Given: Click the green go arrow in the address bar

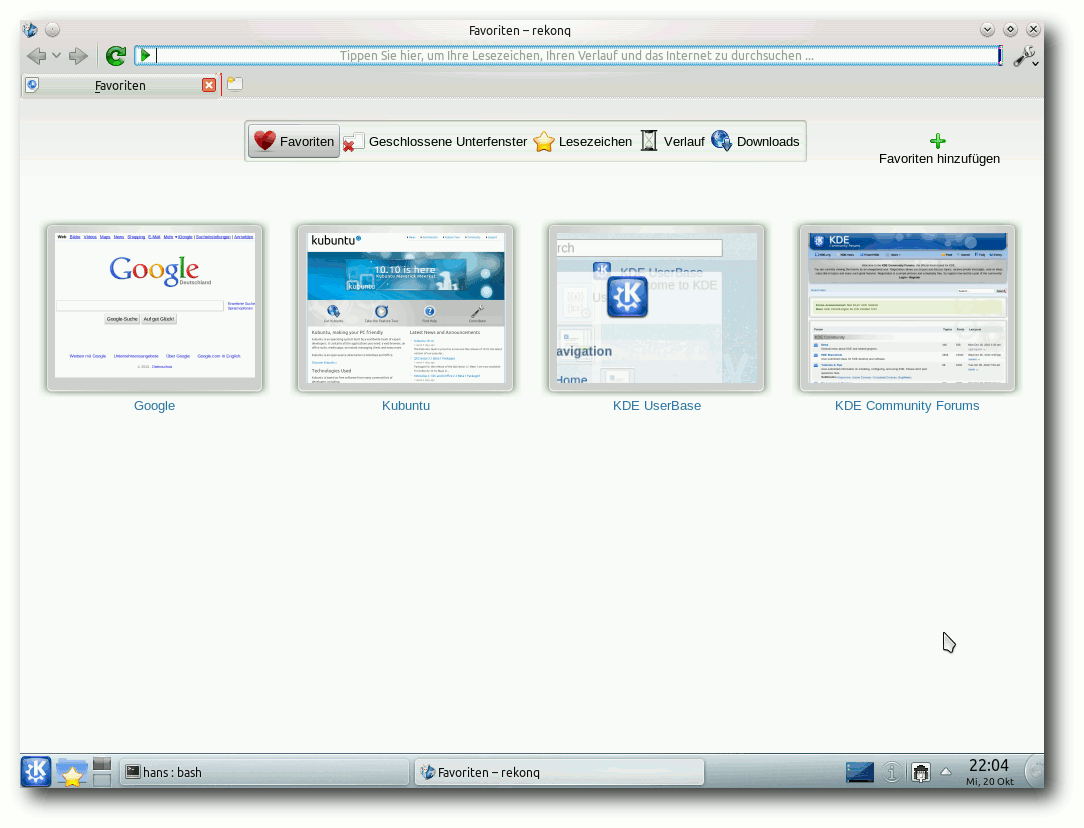Looking at the screenshot, I should [x=145, y=55].
